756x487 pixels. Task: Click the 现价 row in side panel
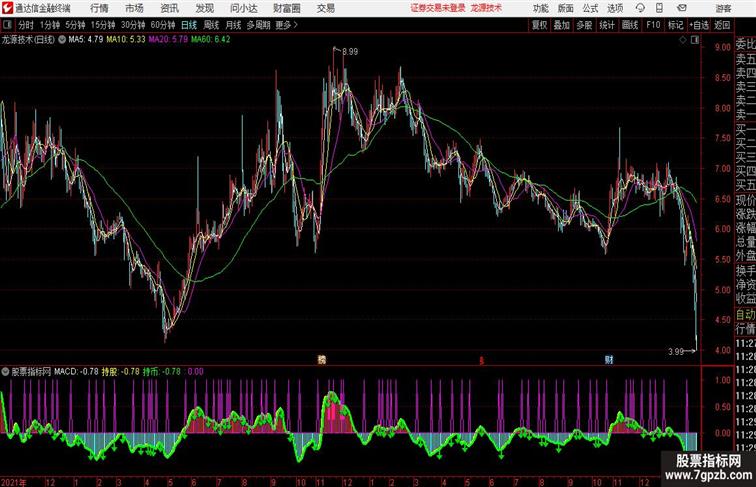(x=745, y=200)
